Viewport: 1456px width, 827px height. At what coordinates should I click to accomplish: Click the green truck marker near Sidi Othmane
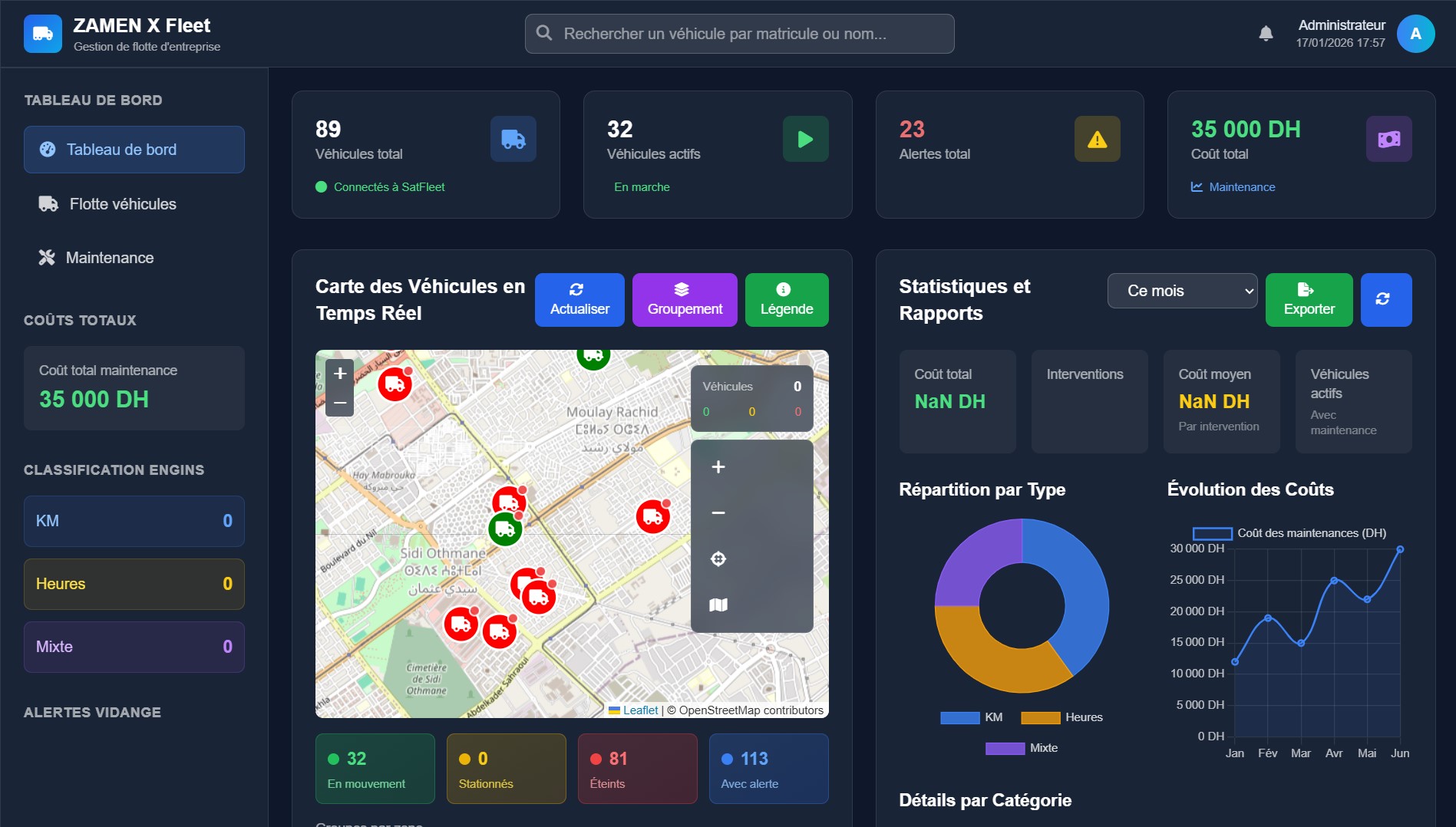[505, 529]
